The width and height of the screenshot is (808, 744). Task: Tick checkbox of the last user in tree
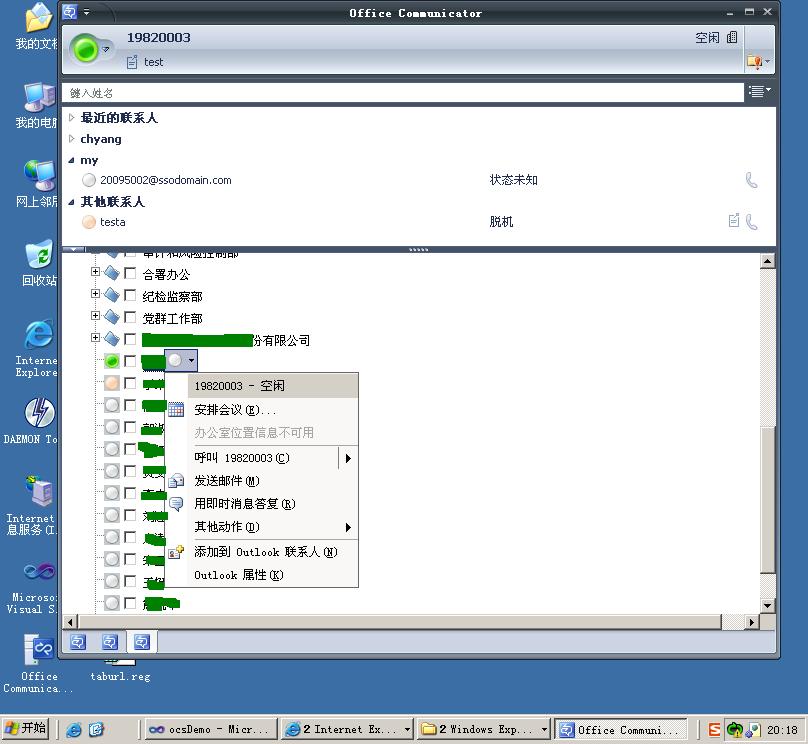pos(130,603)
